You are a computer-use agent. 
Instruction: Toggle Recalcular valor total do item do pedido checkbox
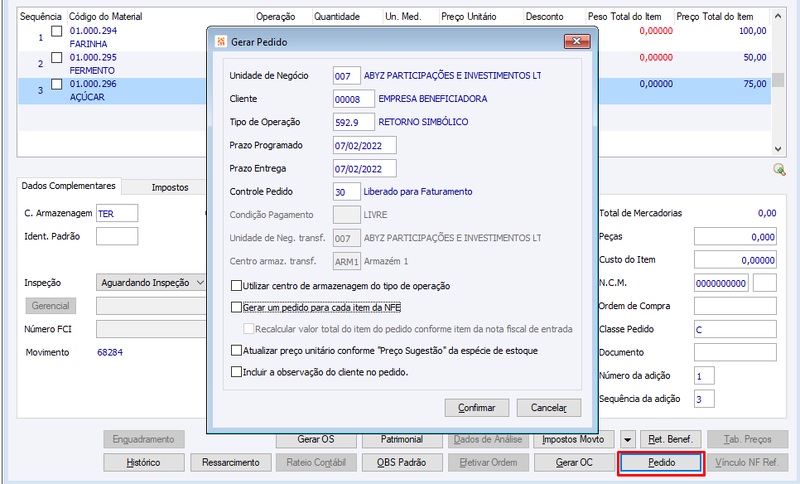click(248, 329)
